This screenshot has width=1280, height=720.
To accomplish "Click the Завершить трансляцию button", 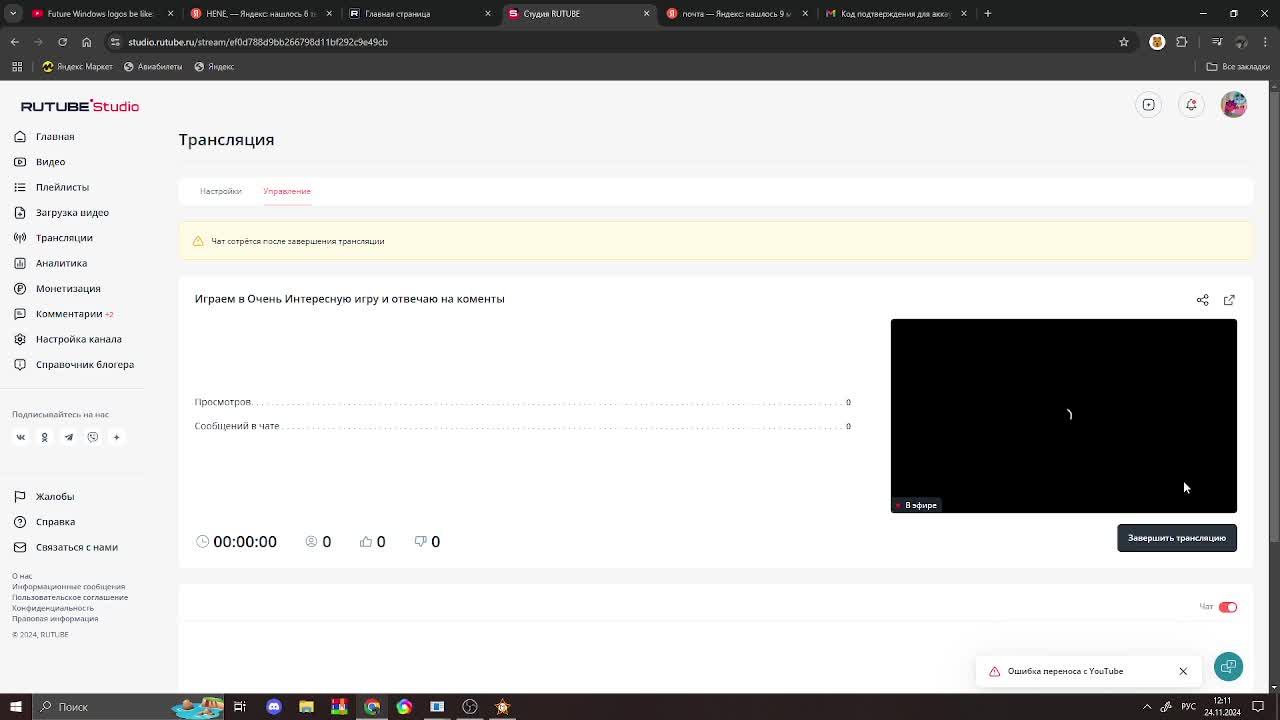I will point(1177,538).
